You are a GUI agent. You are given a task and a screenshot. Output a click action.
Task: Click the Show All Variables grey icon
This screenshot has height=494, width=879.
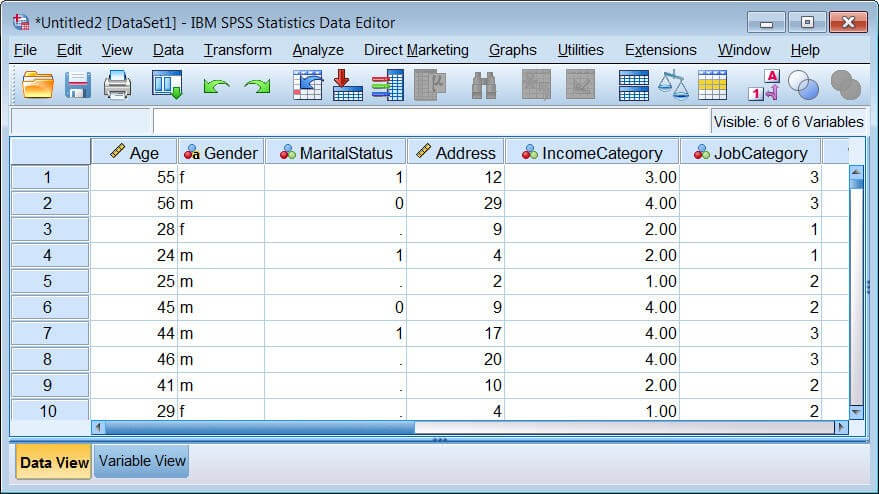[845, 85]
